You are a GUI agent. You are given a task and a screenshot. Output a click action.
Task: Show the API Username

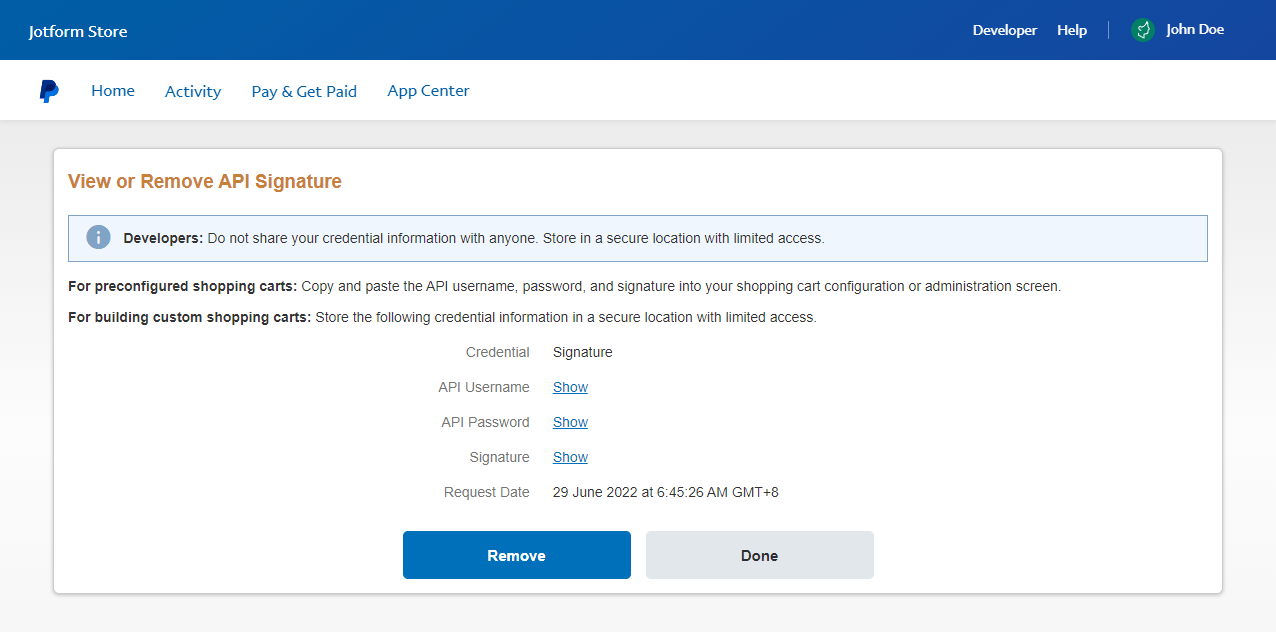coord(570,387)
